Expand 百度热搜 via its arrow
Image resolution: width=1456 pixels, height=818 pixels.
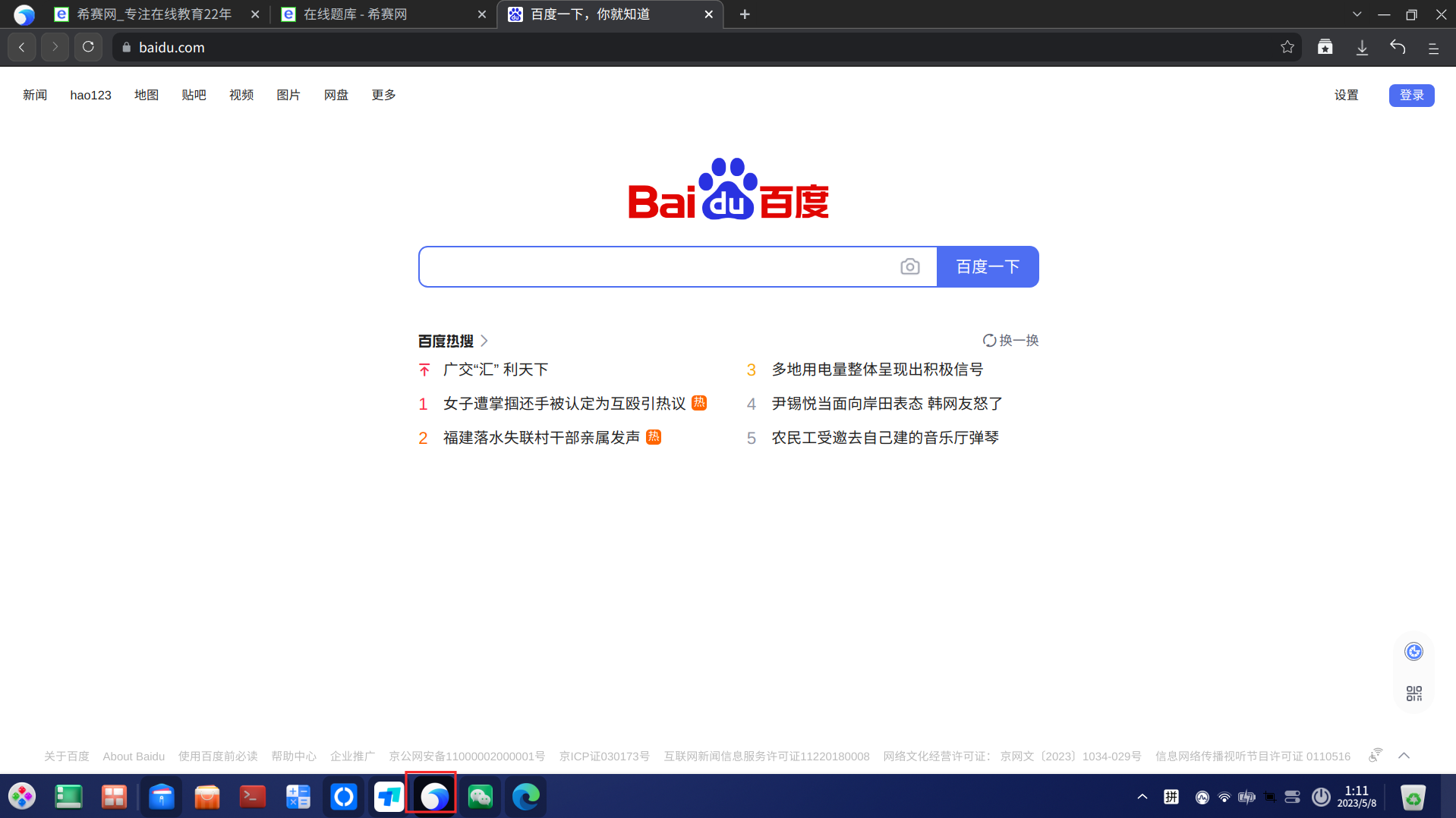[x=484, y=341]
